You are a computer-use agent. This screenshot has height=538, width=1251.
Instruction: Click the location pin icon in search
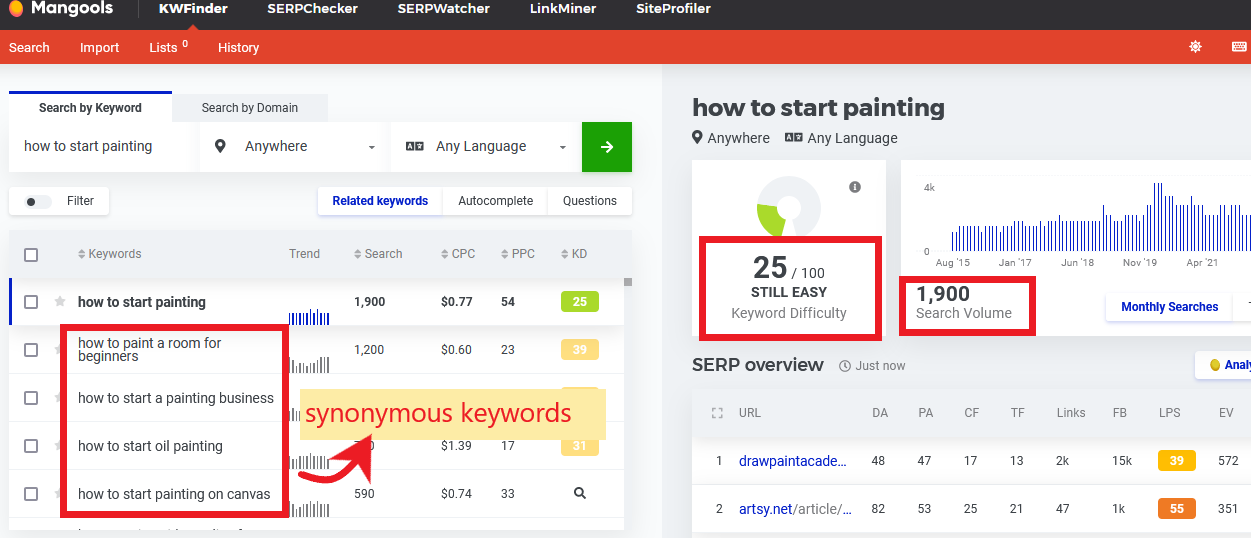[220, 146]
